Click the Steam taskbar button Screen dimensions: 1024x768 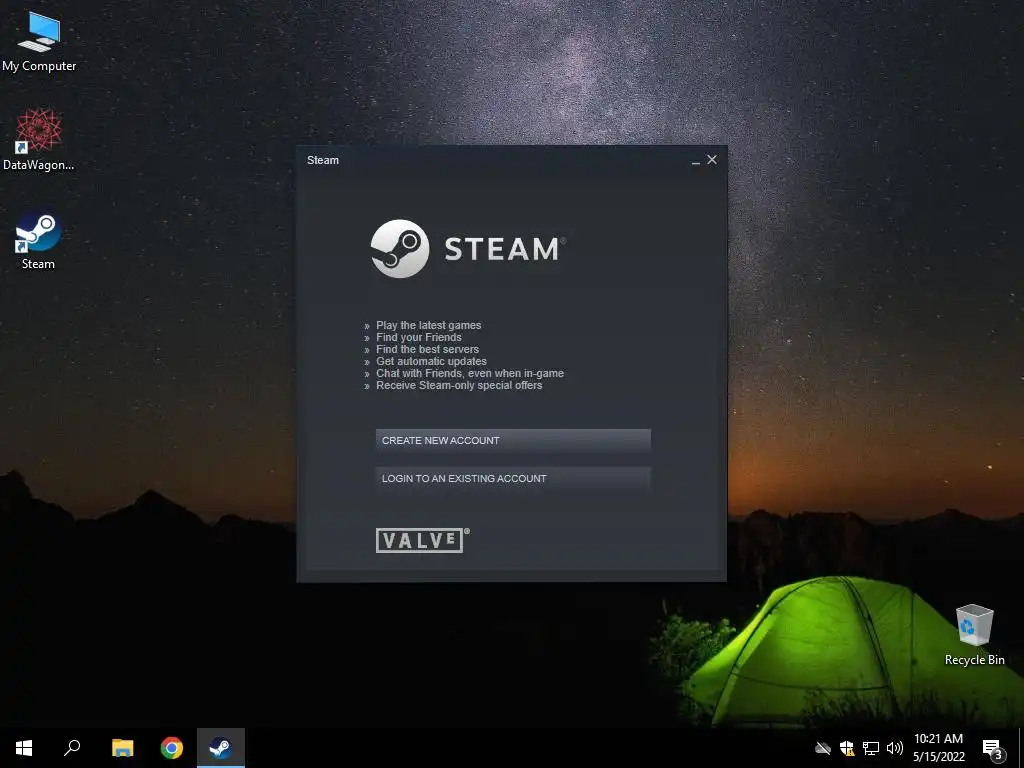coord(221,748)
